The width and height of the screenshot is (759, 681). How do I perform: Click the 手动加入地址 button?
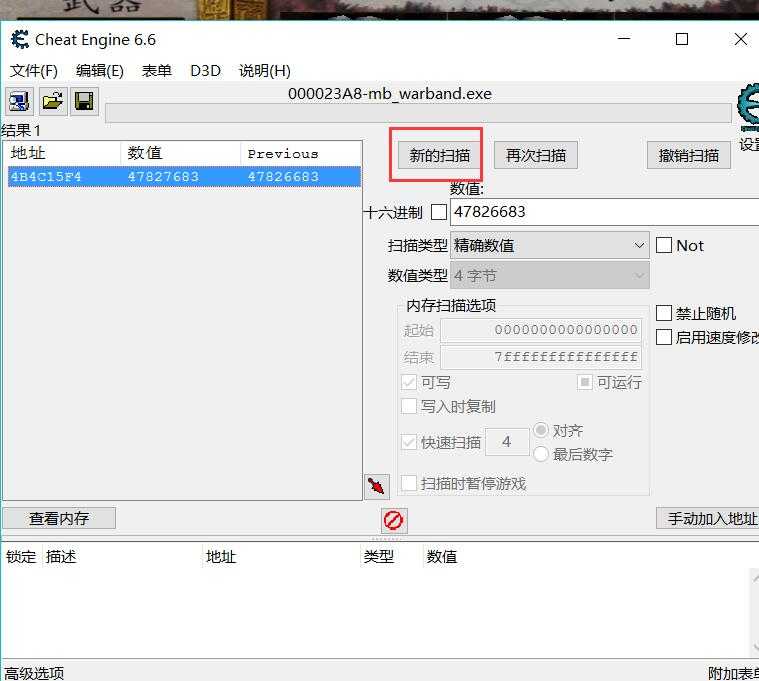pyautogui.click(x=708, y=518)
